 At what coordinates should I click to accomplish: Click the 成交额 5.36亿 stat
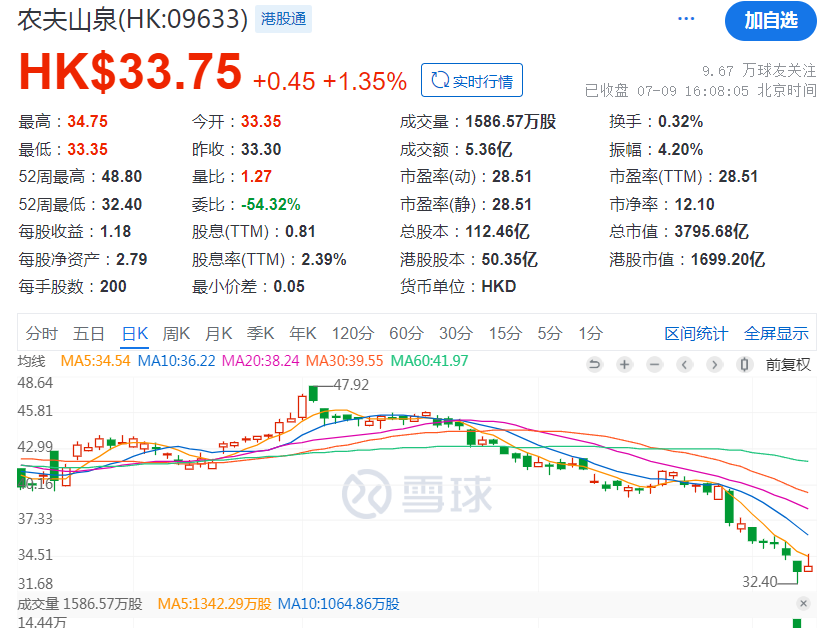(x=456, y=149)
